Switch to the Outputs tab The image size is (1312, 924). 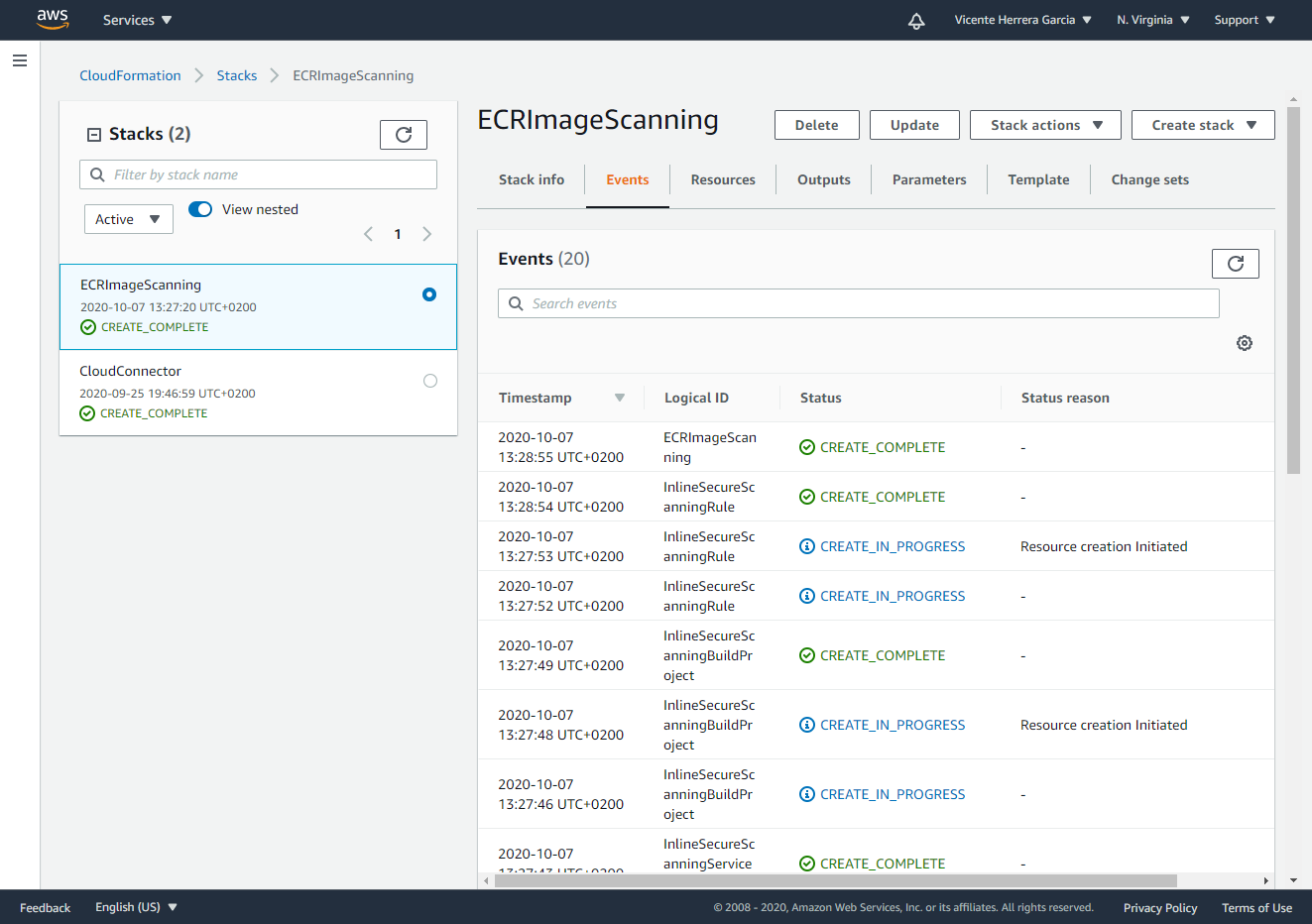point(824,179)
